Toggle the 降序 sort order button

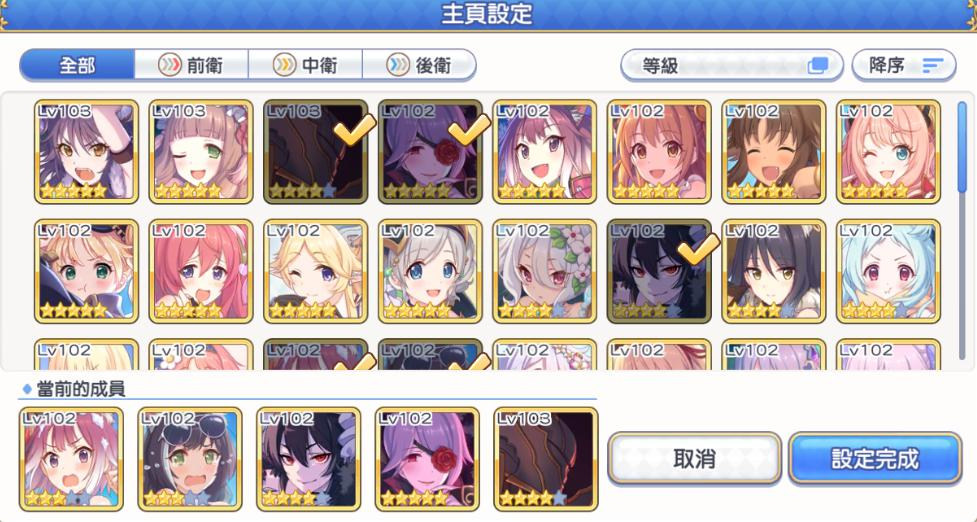tap(903, 65)
